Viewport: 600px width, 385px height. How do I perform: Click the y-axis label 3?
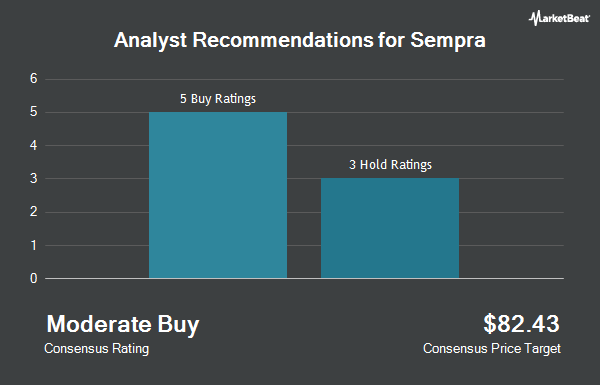click(34, 178)
